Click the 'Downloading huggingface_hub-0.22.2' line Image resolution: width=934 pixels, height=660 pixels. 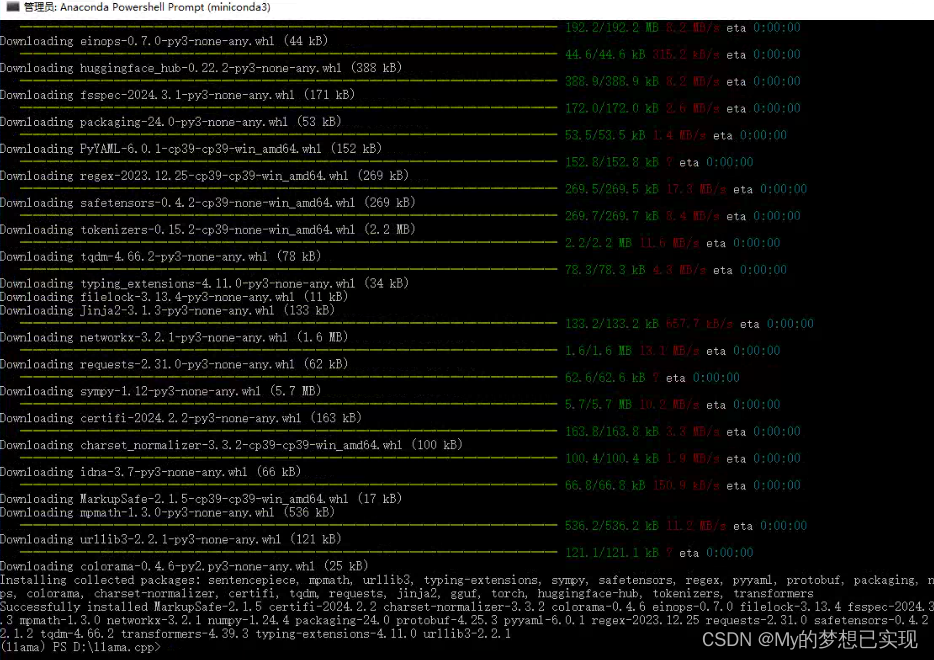pos(201,68)
